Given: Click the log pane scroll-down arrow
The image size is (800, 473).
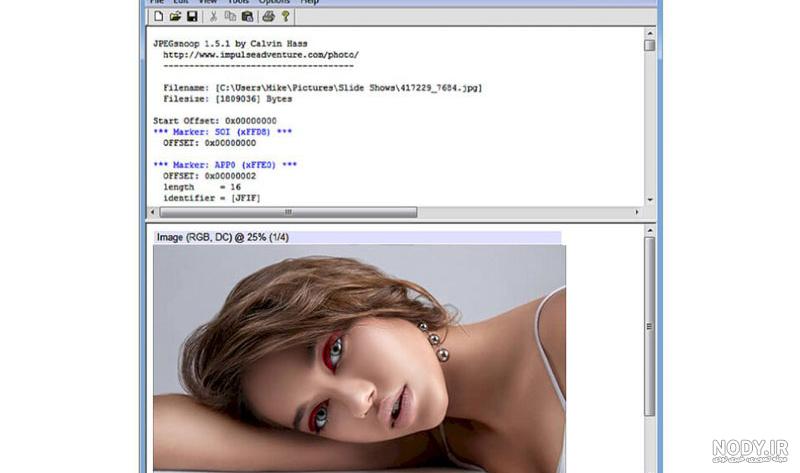Looking at the screenshot, I should (649, 200).
